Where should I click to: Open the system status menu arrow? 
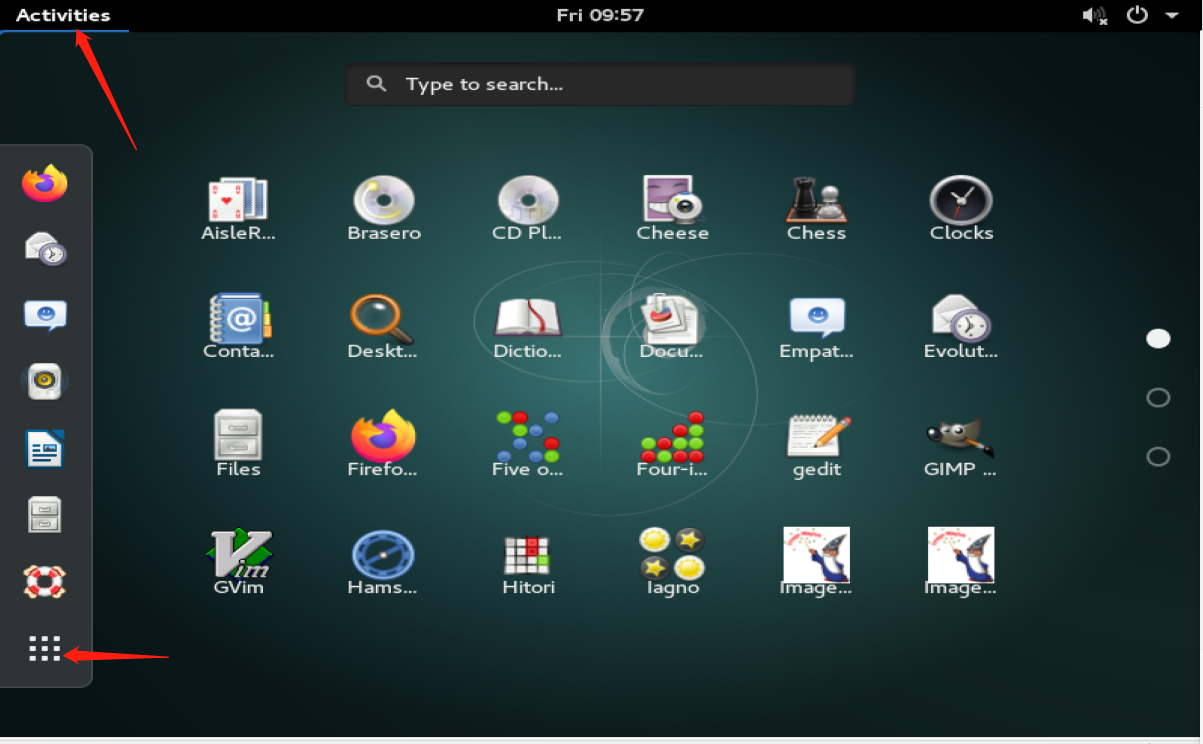[x=1173, y=15]
